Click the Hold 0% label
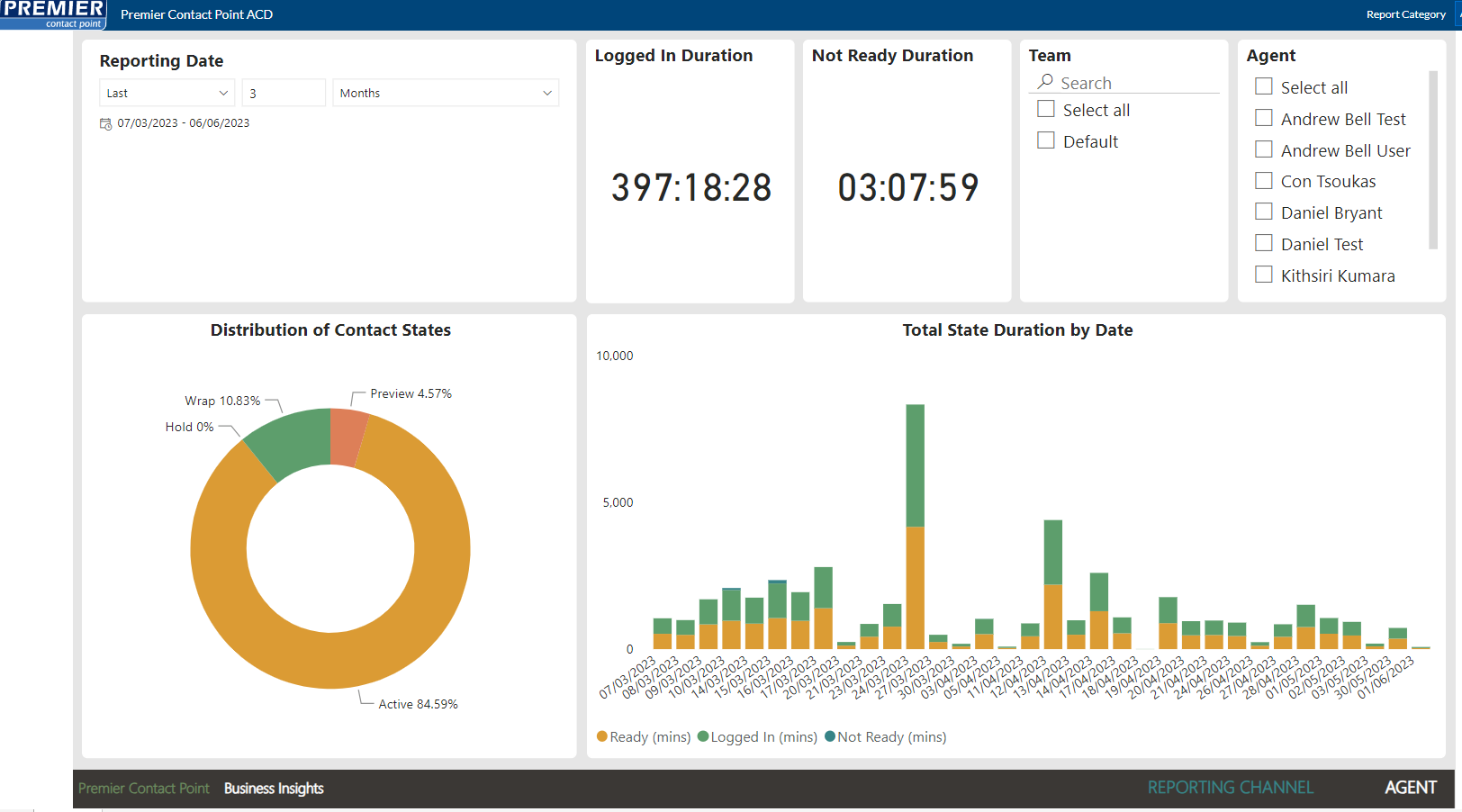 pos(190,427)
